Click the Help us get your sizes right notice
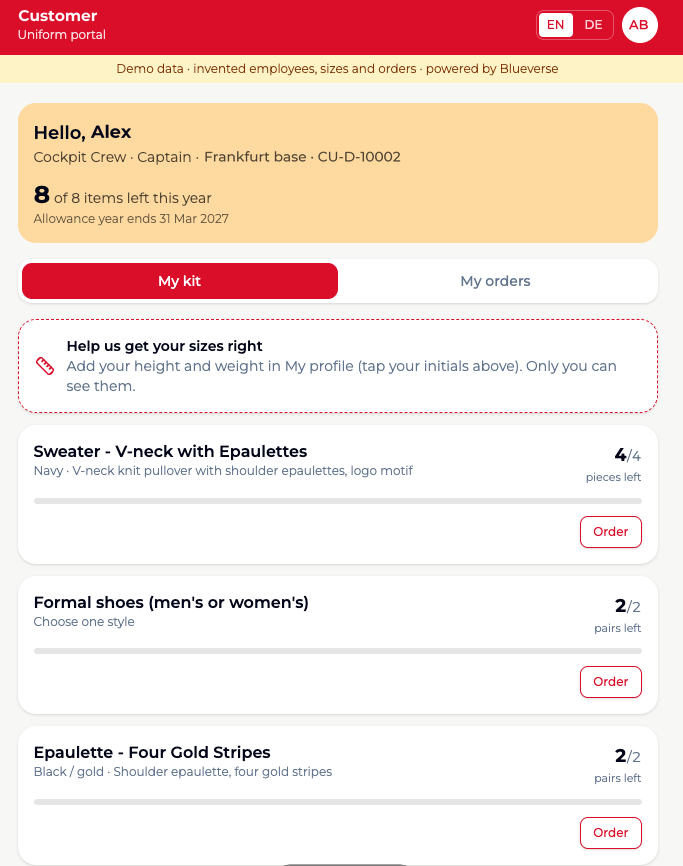The height and width of the screenshot is (866, 683). point(338,366)
